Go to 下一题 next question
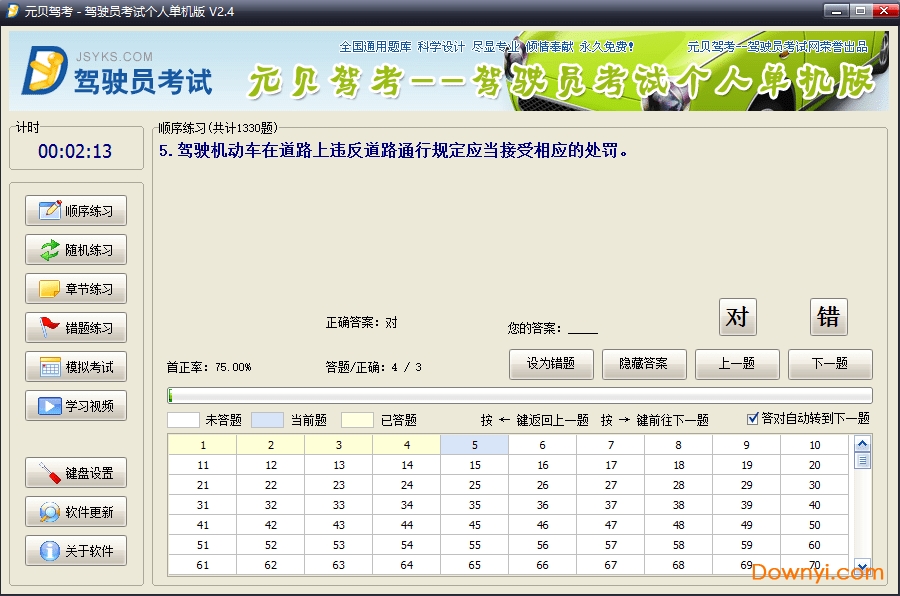 pos(830,364)
